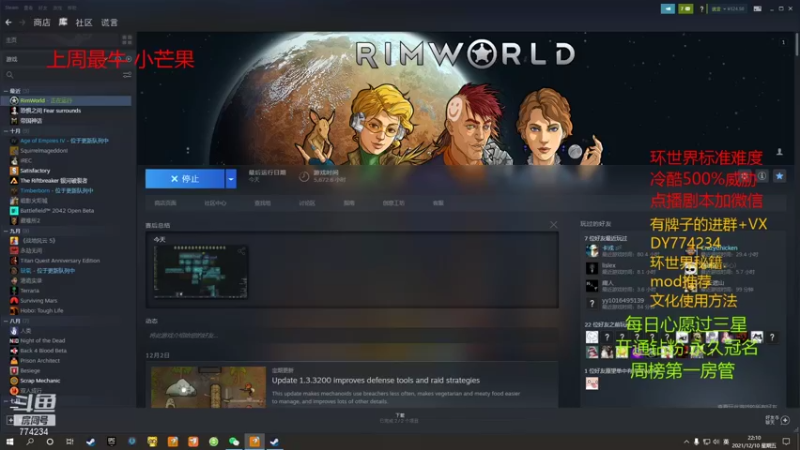Click the activity status input field
800x450 pixels.
(x=351, y=335)
